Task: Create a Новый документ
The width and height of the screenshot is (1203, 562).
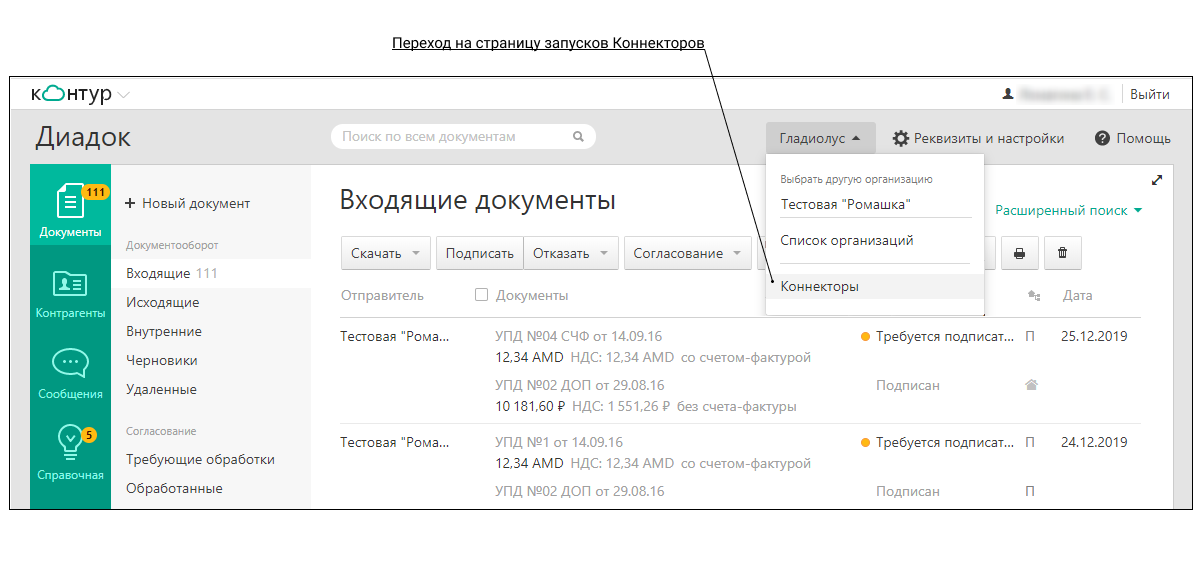Action: pyautogui.click(x=187, y=203)
